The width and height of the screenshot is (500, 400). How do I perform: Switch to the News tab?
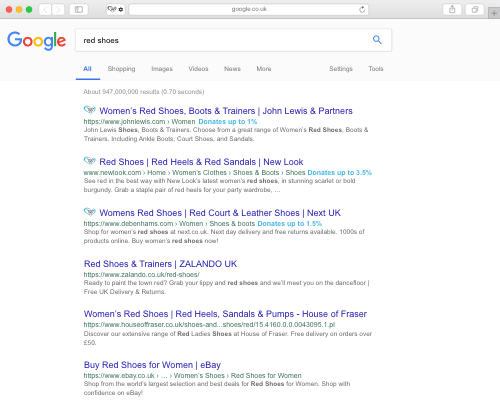click(232, 69)
